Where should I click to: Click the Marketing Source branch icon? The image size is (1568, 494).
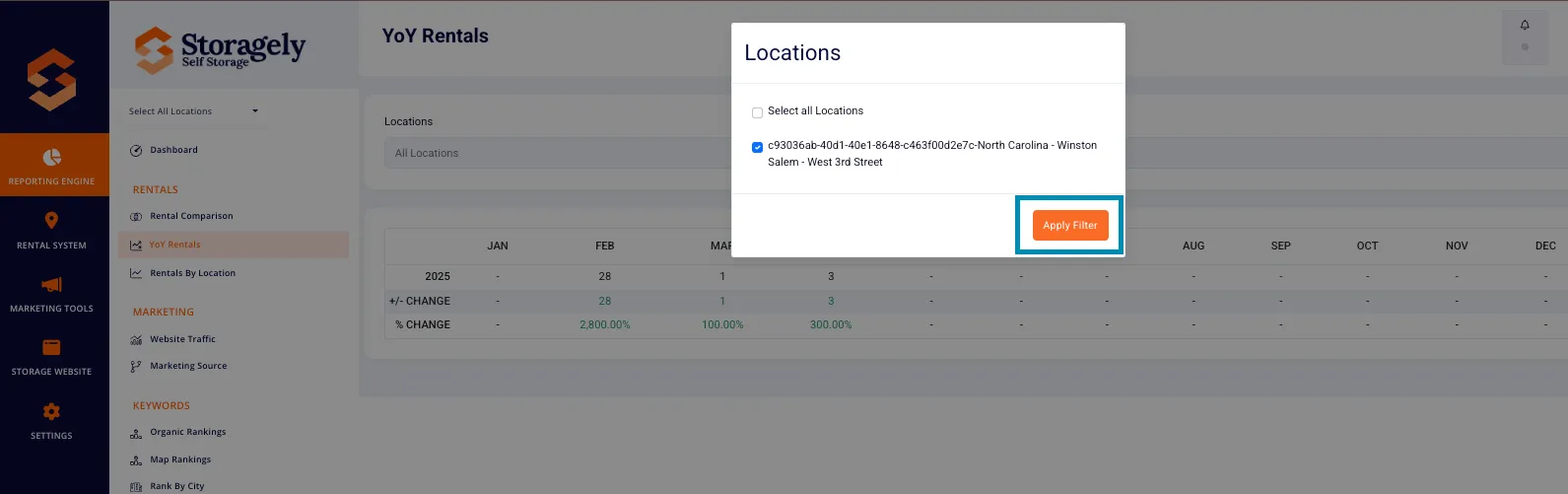click(136, 366)
